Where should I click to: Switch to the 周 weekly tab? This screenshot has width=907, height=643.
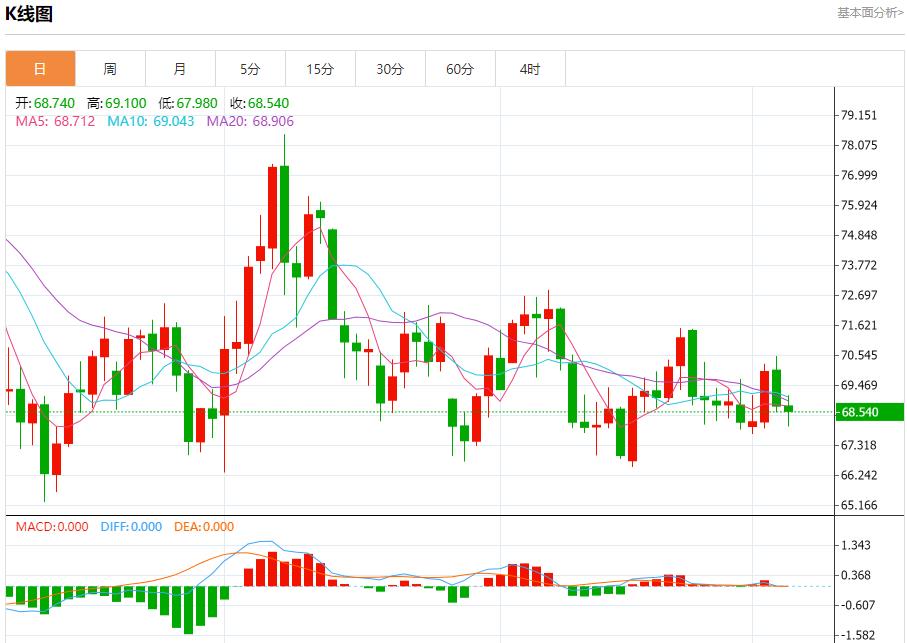click(x=110, y=69)
